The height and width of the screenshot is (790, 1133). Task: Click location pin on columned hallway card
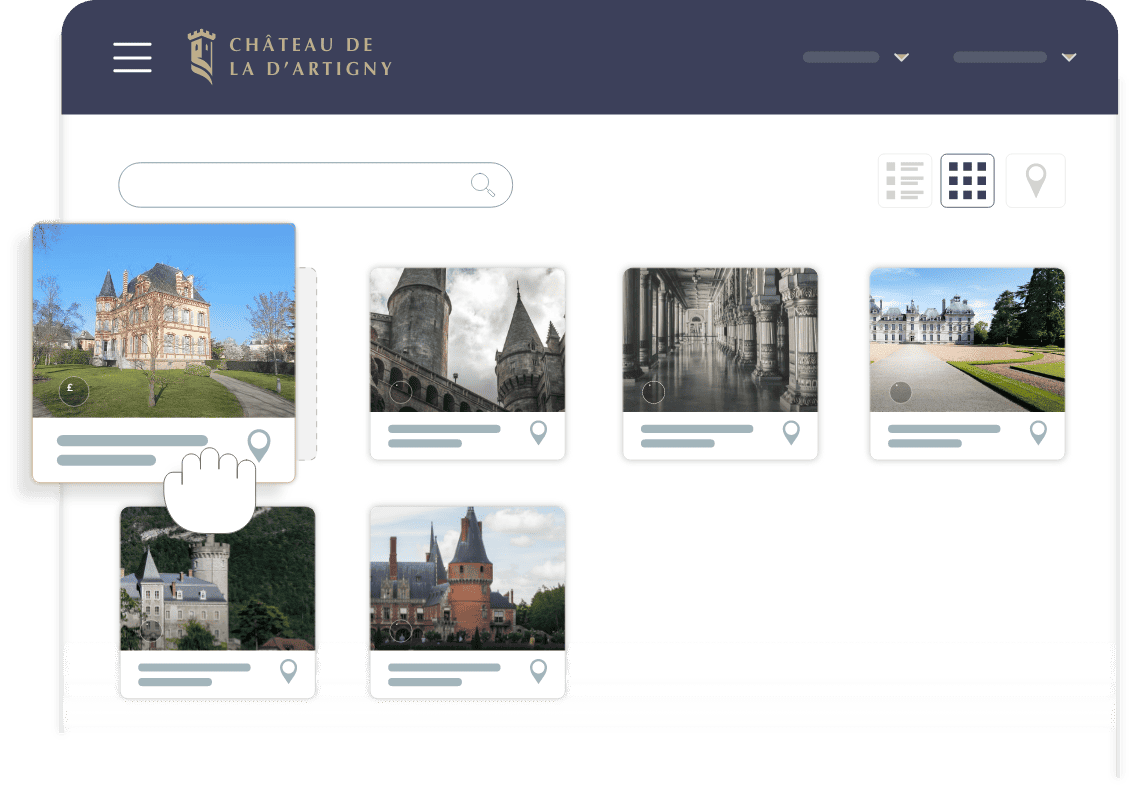pos(791,432)
